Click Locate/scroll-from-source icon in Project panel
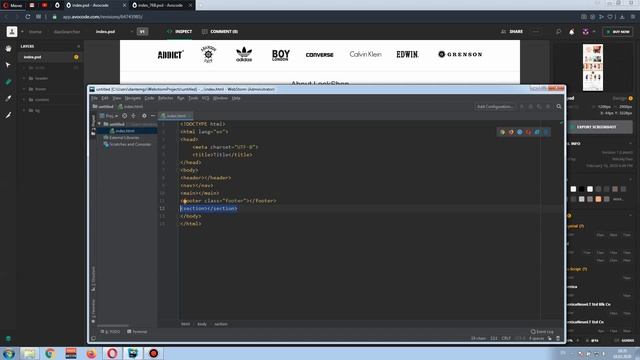 (124, 116)
